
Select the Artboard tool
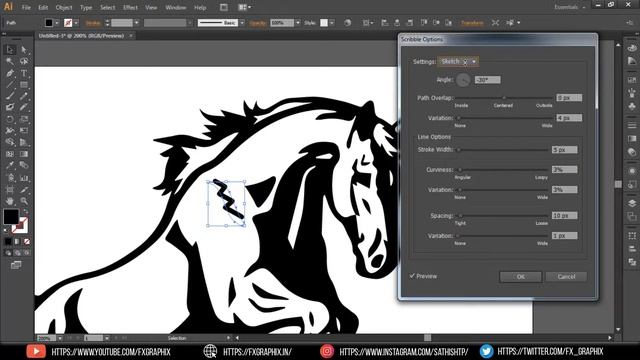click(x=10, y=190)
